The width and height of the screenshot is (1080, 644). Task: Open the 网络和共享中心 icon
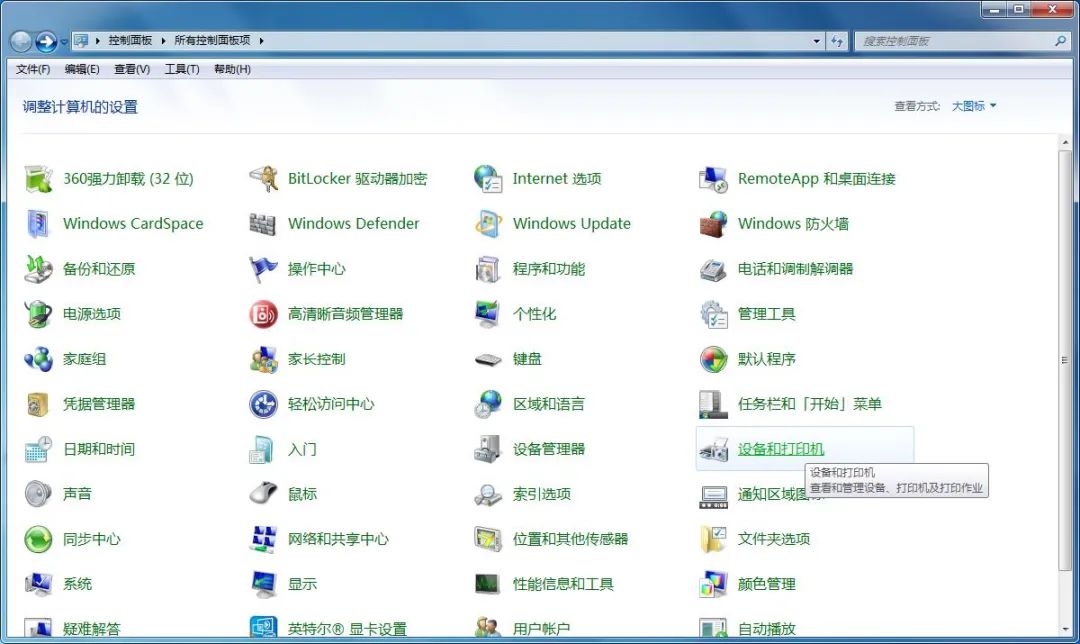[x=263, y=539]
